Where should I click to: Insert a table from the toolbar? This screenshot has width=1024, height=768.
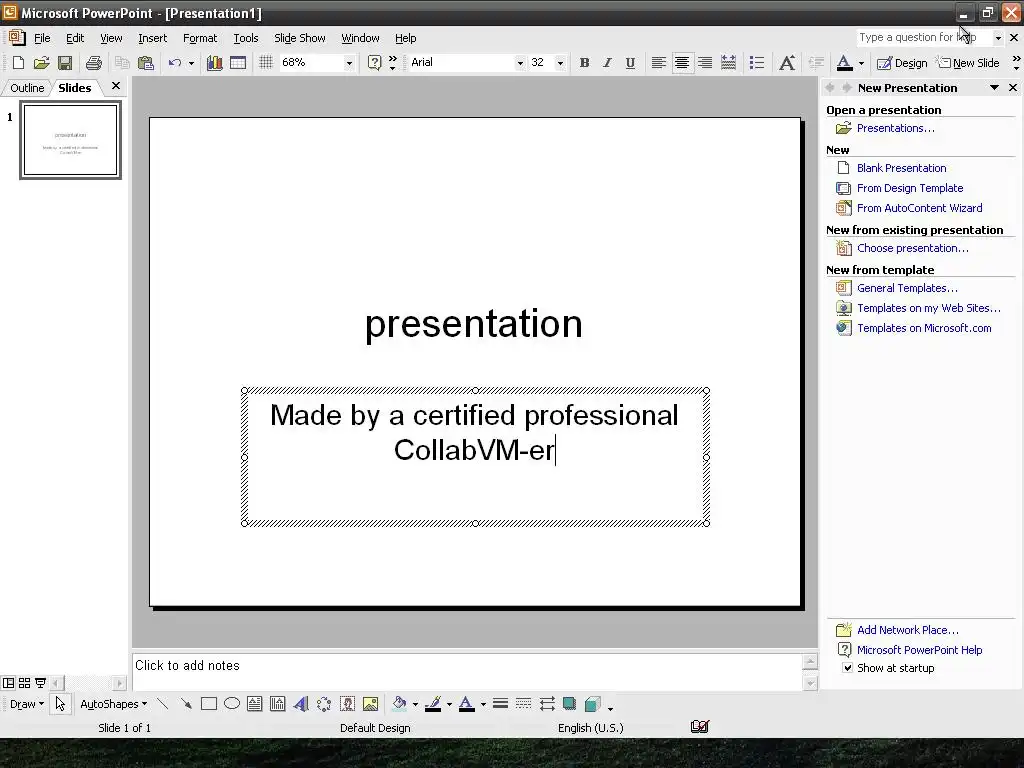pyautogui.click(x=238, y=63)
